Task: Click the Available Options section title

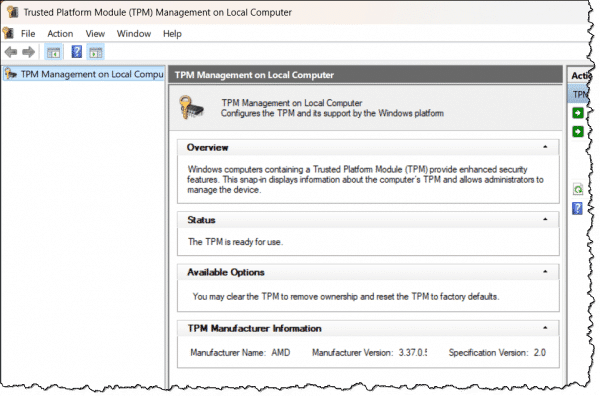Action: click(226, 272)
